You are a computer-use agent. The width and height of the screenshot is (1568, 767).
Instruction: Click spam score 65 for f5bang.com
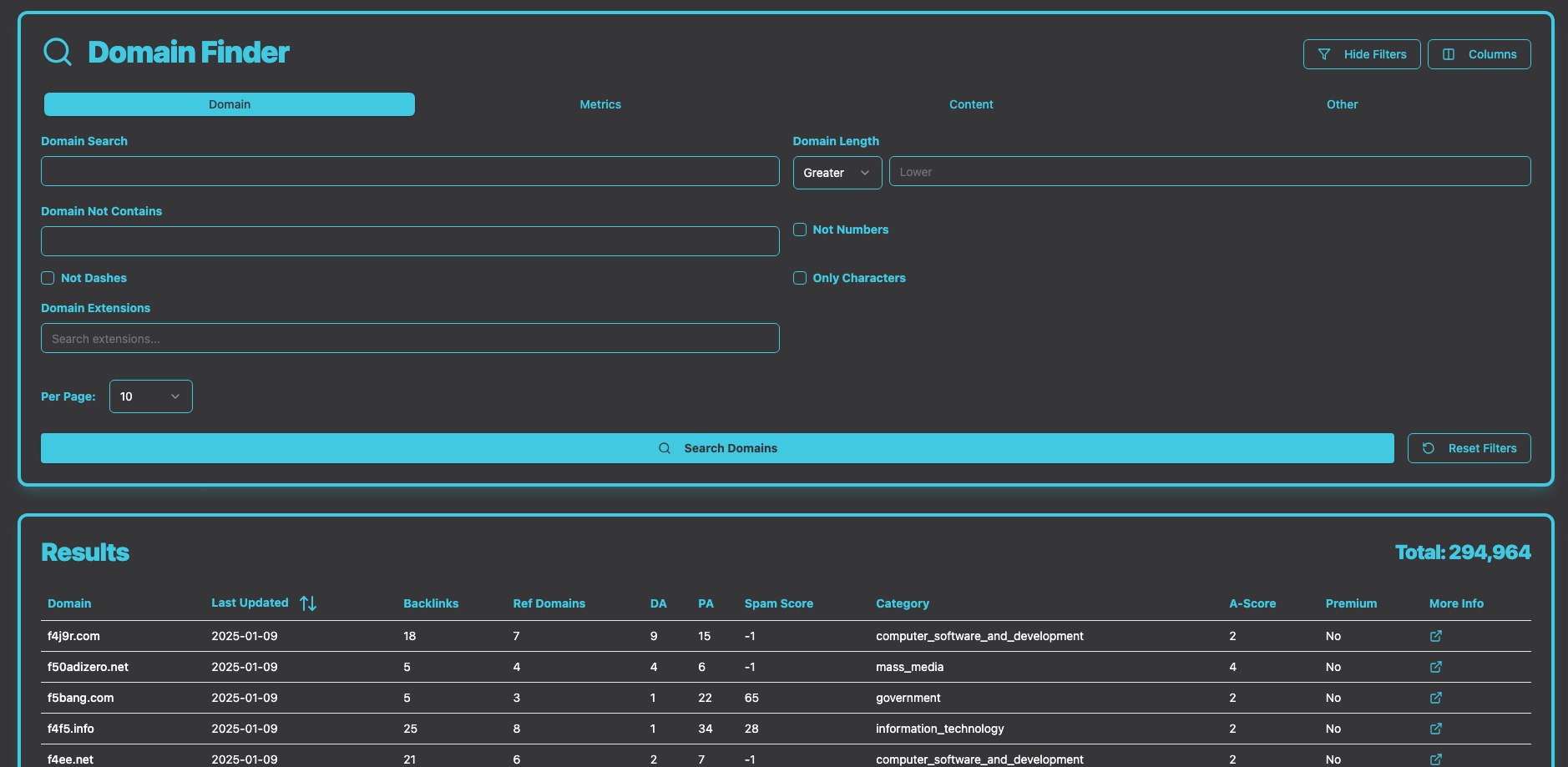click(751, 698)
